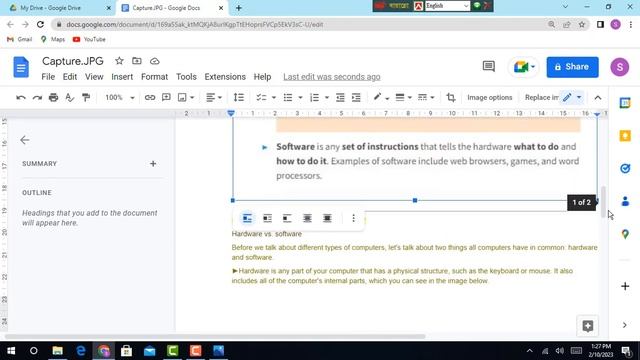
Task: Click the Explore button at bottom right
Action: coord(588,326)
